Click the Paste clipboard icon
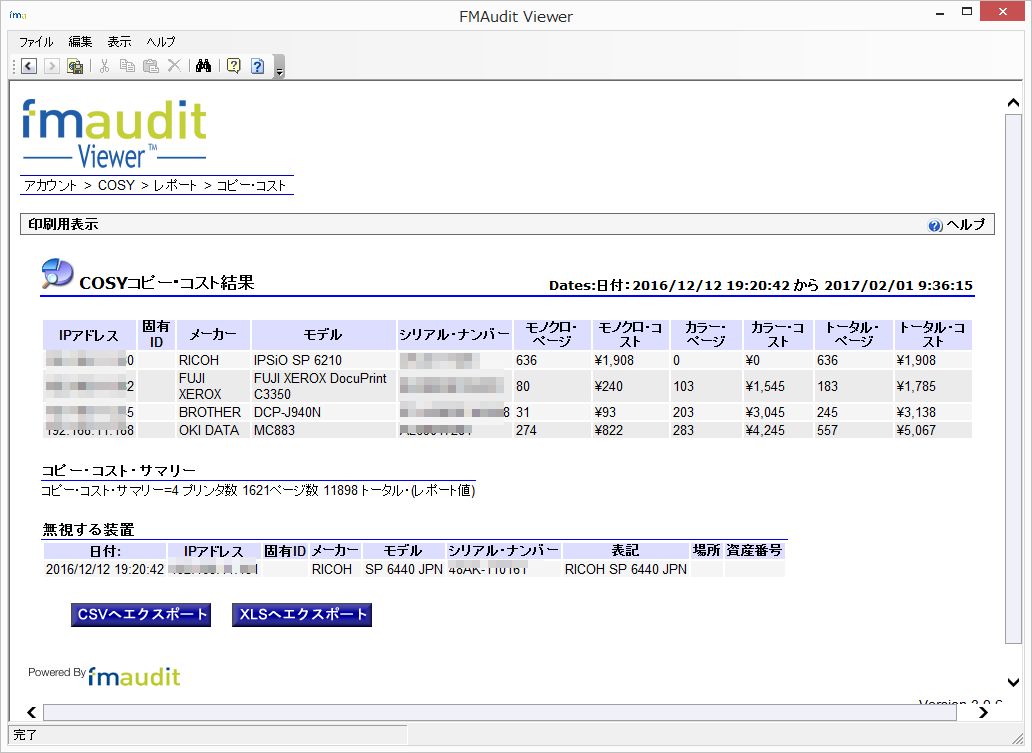 click(151, 66)
